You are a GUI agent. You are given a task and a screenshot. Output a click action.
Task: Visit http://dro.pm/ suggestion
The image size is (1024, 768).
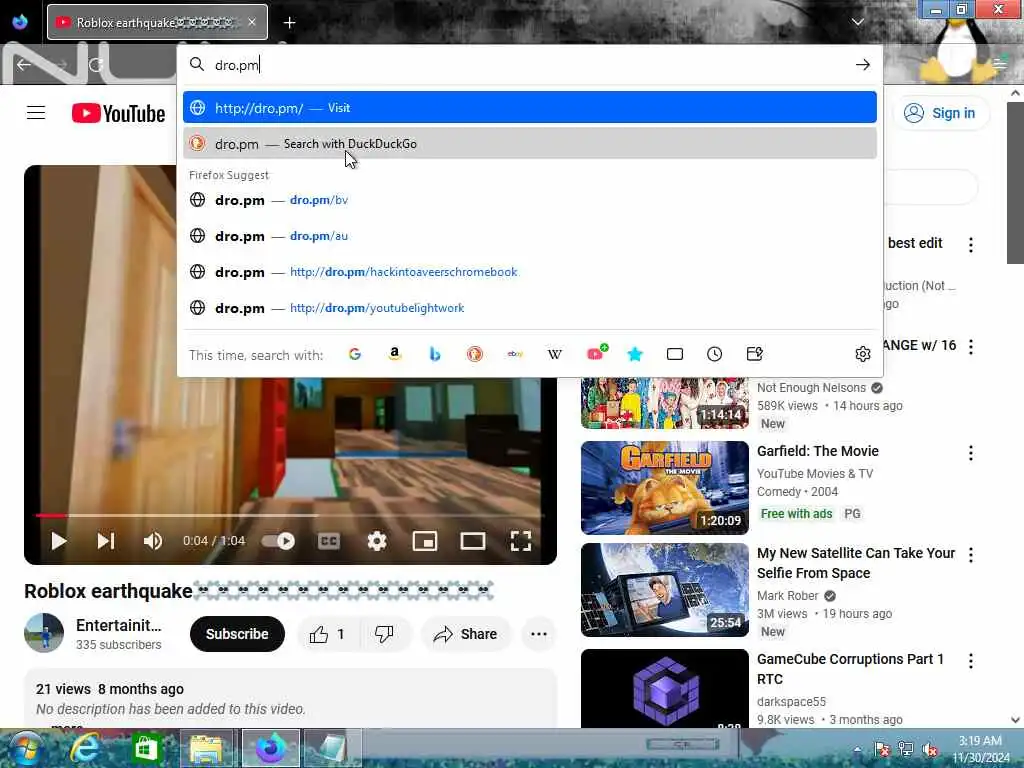pos(530,108)
